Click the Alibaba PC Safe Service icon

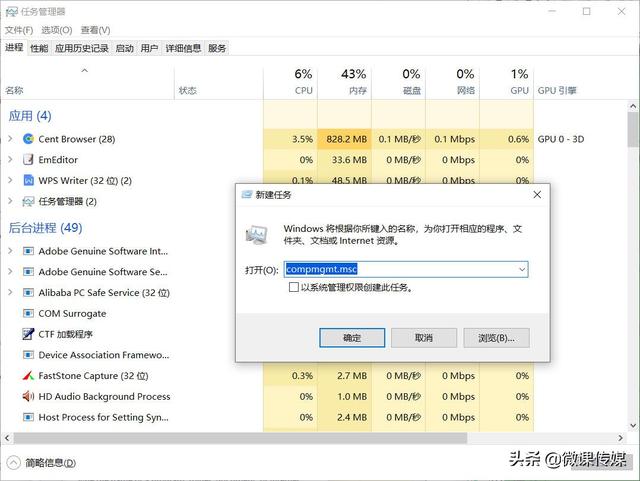click(x=29, y=293)
